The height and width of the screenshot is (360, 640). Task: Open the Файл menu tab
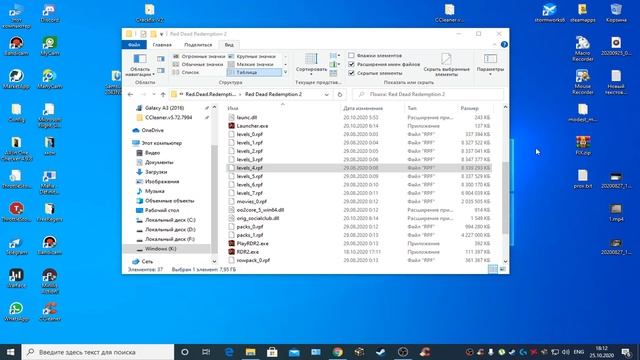pos(134,45)
